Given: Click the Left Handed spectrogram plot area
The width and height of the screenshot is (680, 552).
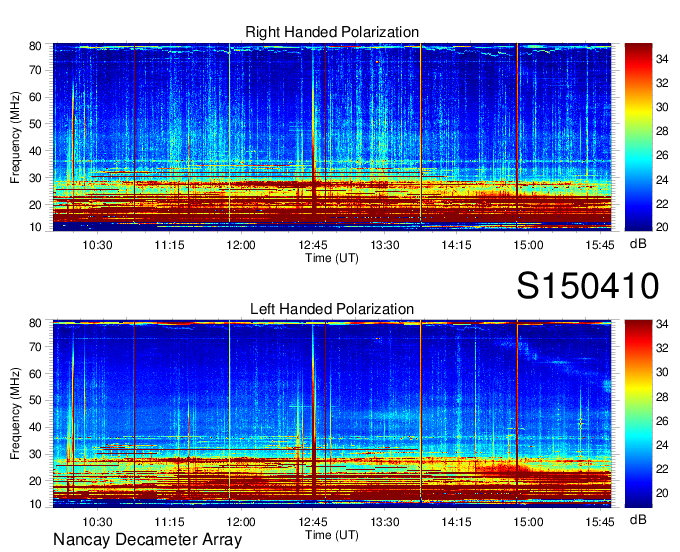Looking at the screenshot, I should point(332,414).
